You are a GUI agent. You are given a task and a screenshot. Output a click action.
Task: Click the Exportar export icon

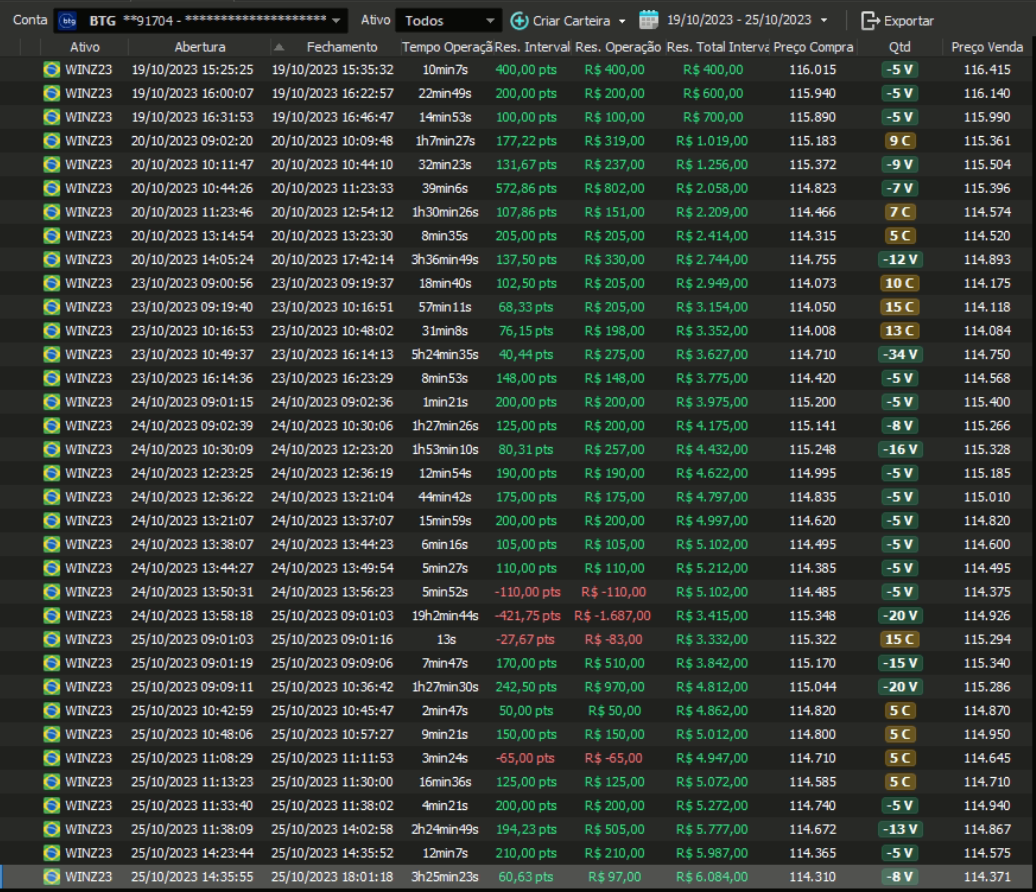(x=870, y=20)
